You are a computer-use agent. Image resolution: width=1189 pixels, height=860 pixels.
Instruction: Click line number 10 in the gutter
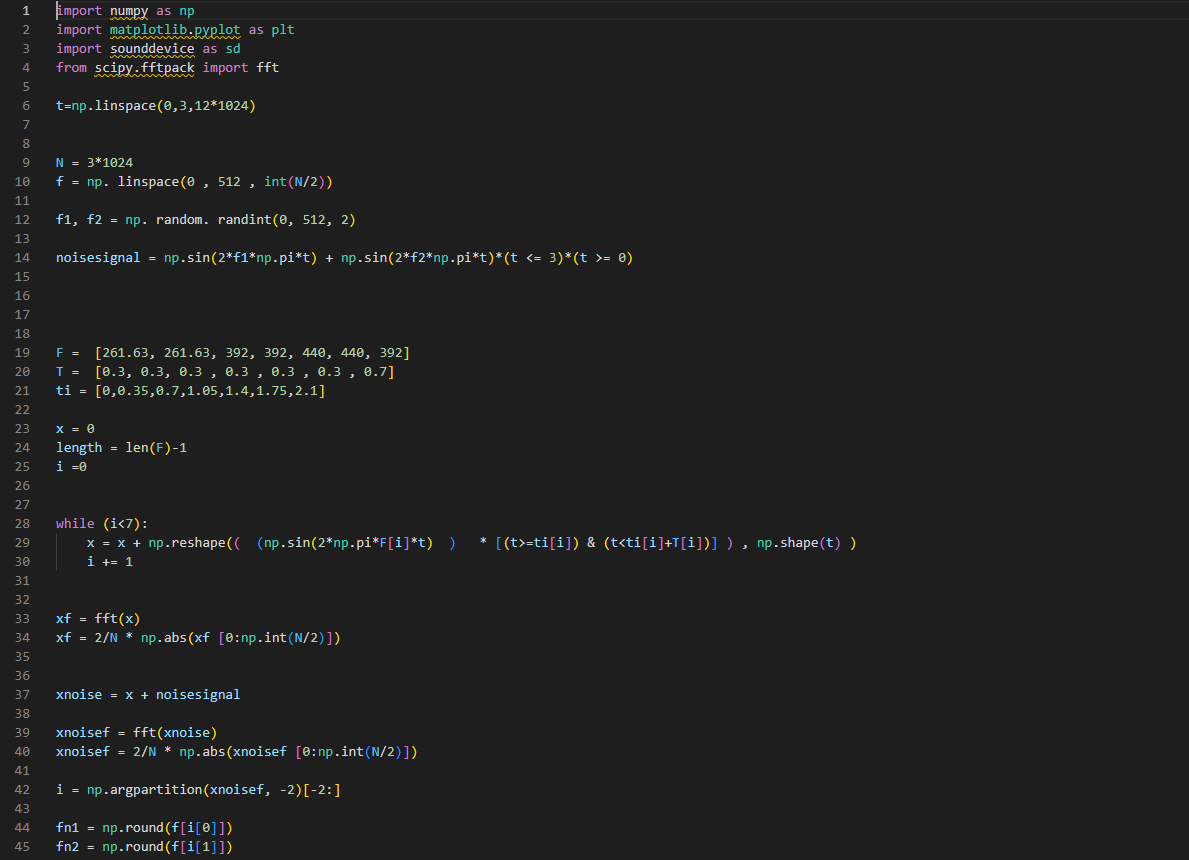pyautogui.click(x=22, y=181)
